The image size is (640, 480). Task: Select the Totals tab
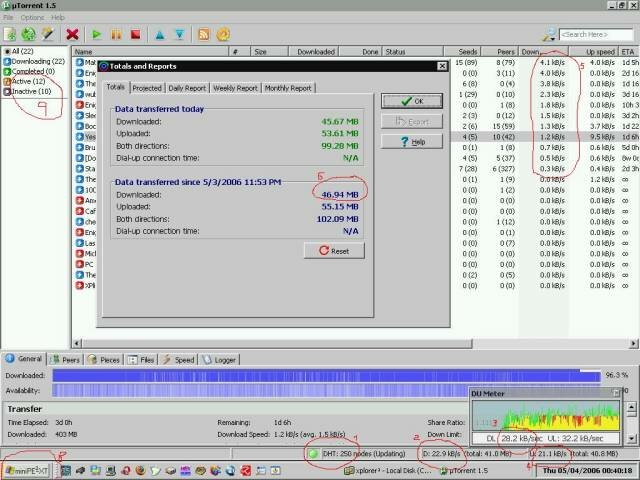click(x=116, y=87)
